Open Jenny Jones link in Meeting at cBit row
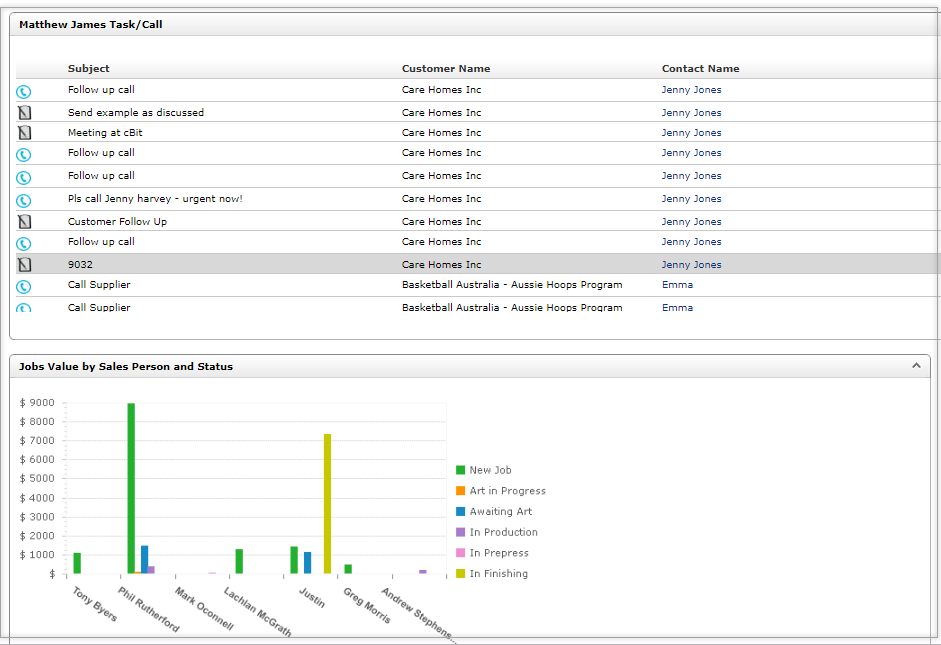 [691, 133]
